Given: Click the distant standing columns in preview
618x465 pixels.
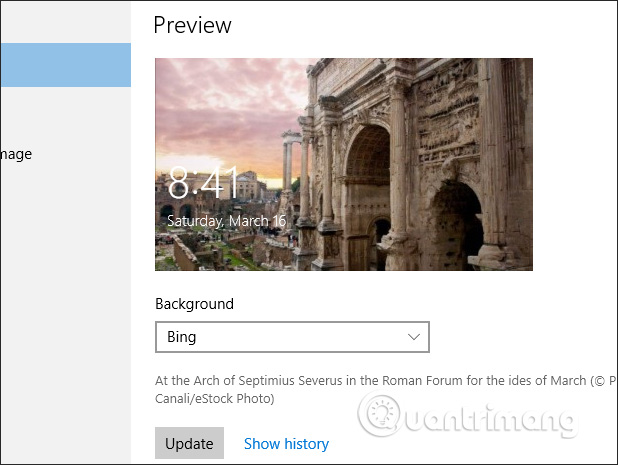Looking at the screenshot, I should click(291, 165).
